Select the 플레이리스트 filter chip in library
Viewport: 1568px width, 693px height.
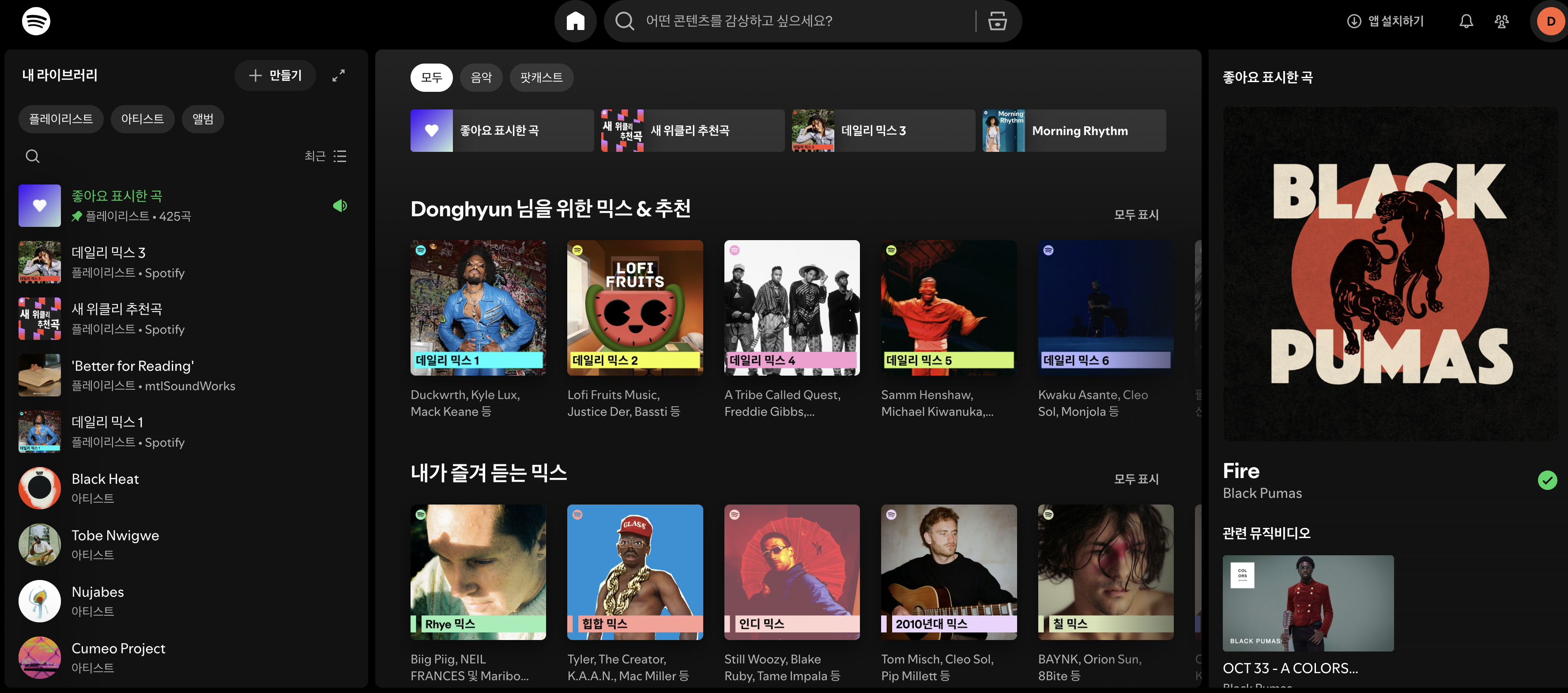click(x=61, y=119)
